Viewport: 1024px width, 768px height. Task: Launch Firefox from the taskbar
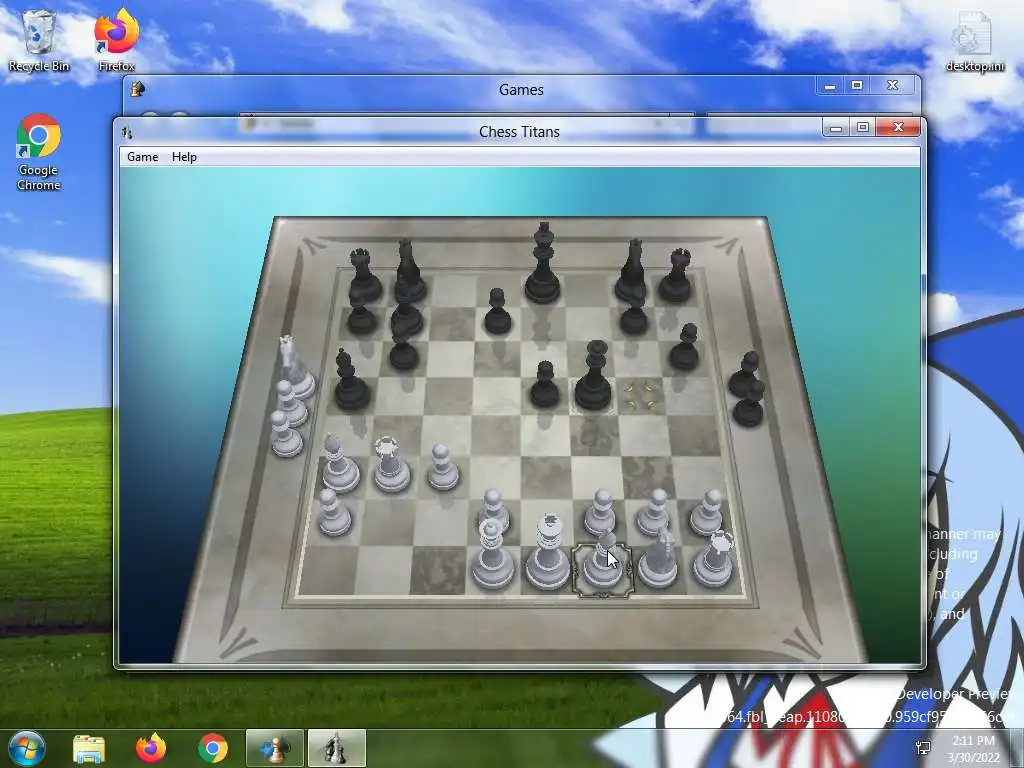click(x=151, y=748)
